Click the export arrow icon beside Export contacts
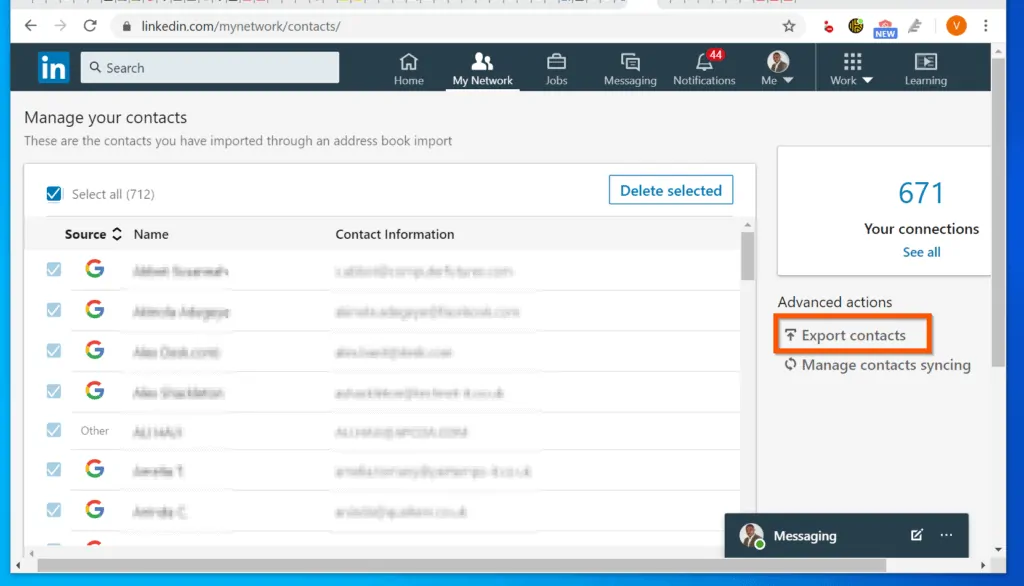Viewport: 1024px width, 586px height. pyautogui.click(x=790, y=335)
